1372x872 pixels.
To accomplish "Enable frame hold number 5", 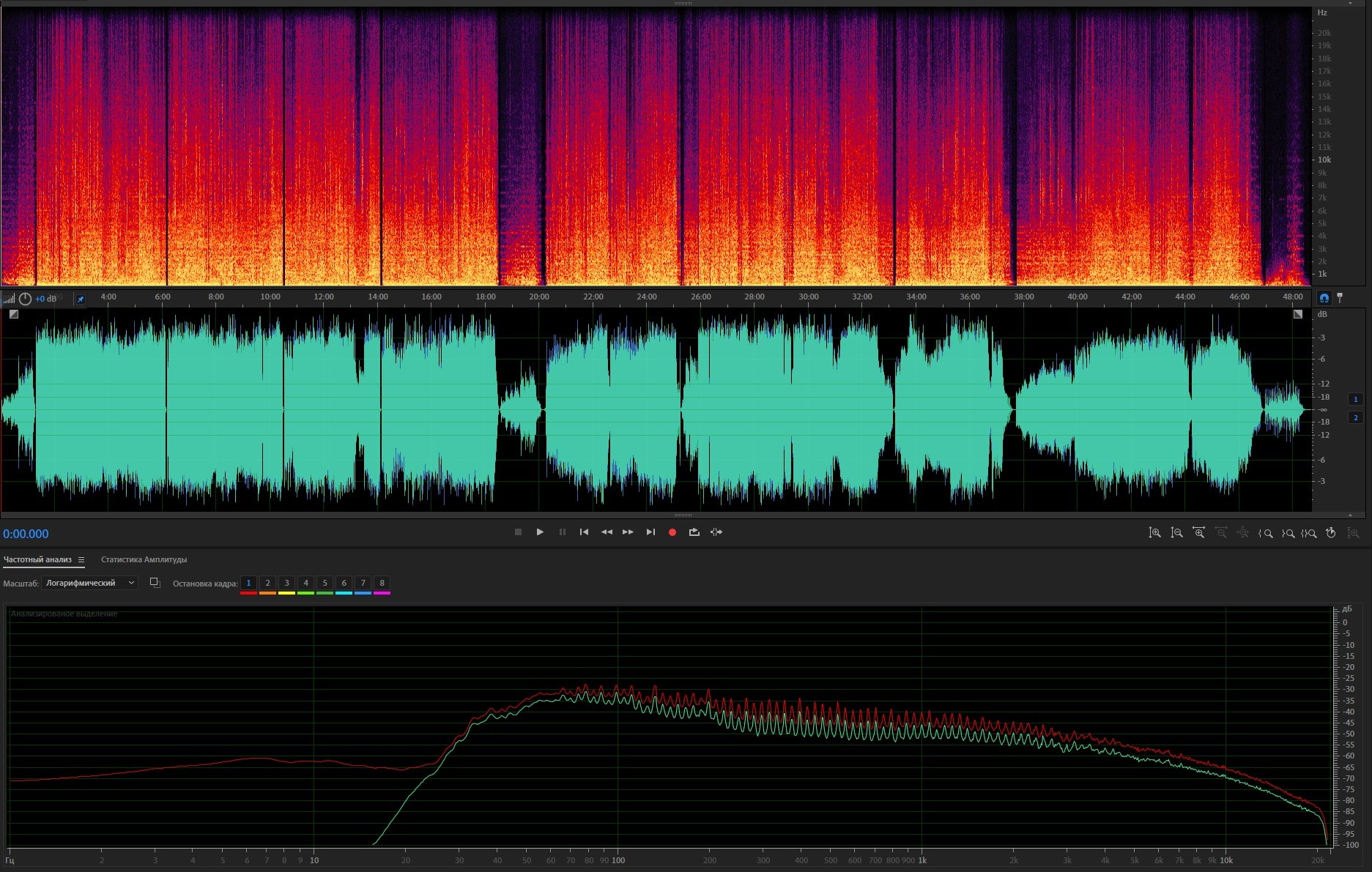I will (325, 584).
